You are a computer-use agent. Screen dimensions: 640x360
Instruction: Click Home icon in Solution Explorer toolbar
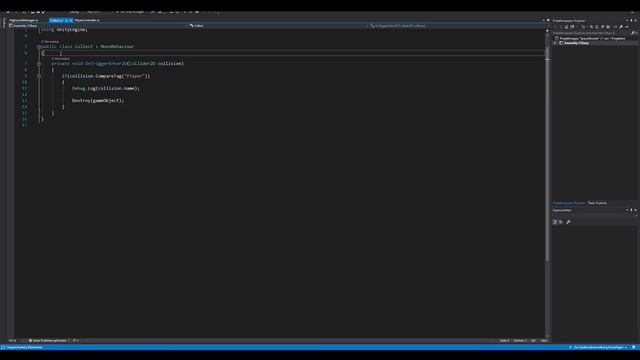tap(567, 27)
